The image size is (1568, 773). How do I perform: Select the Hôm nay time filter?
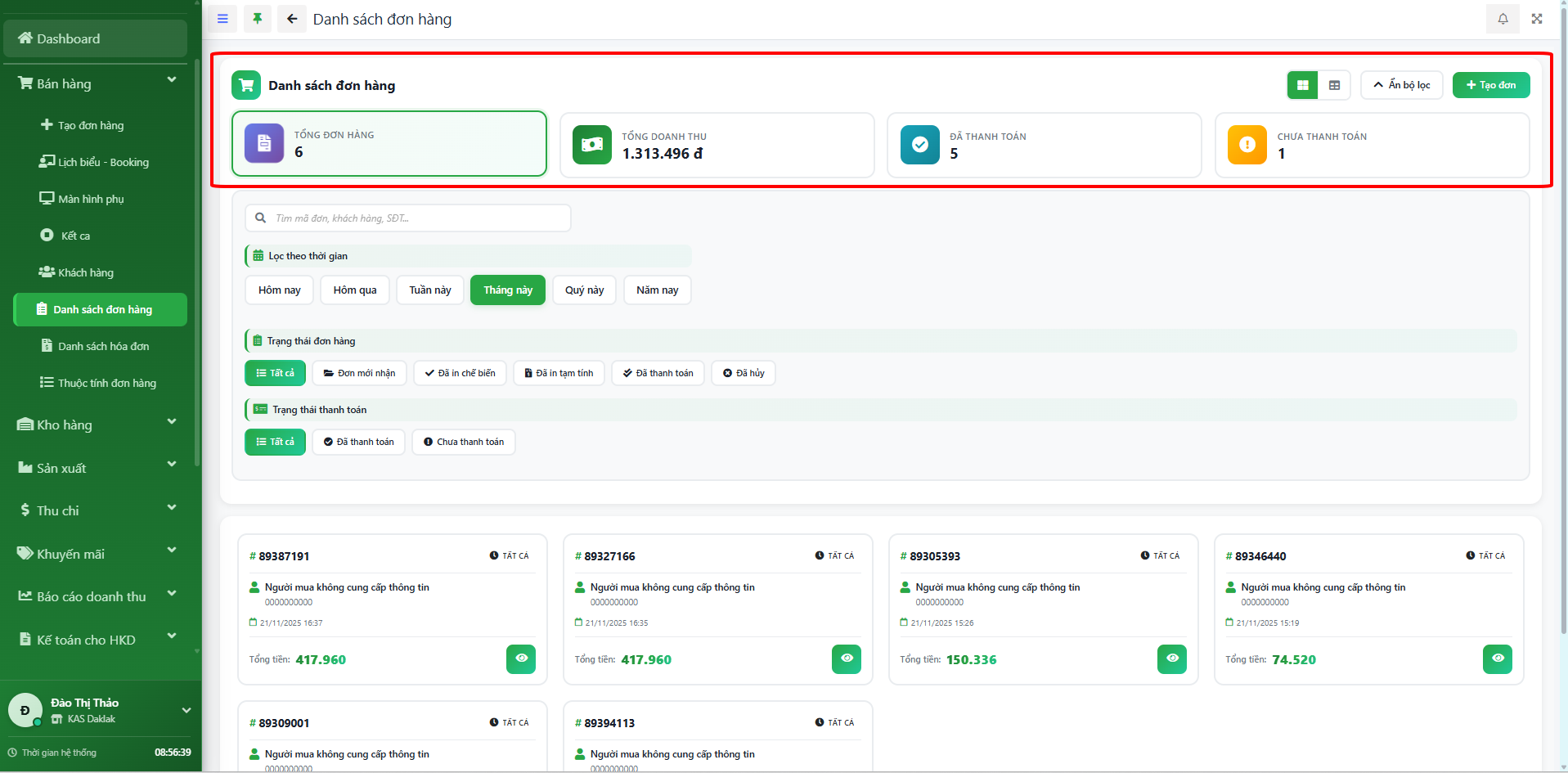pyautogui.click(x=279, y=290)
